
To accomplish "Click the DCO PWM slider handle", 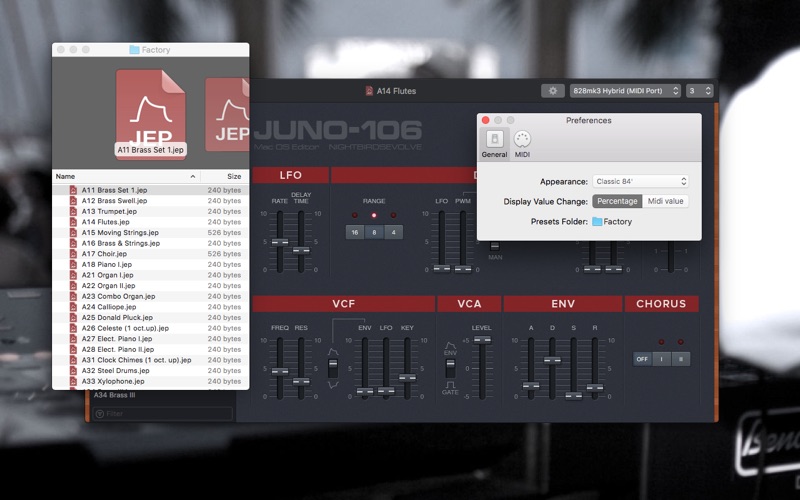I will (x=463, y=268).
